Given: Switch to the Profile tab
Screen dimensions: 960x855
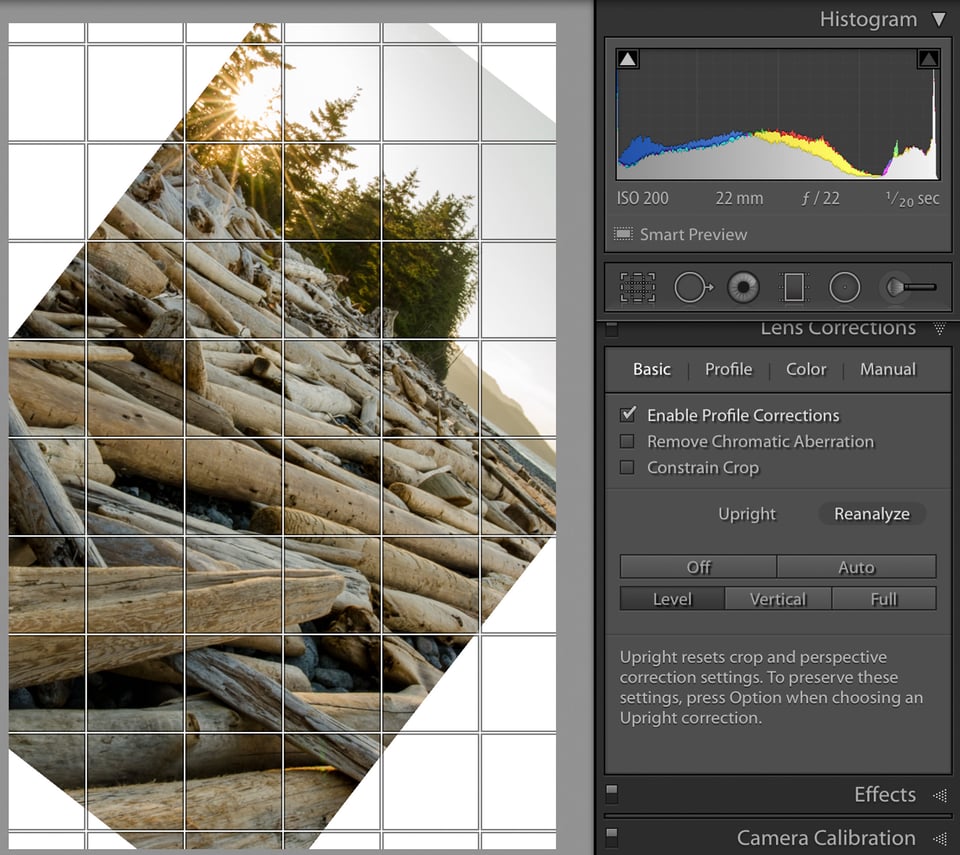Looking at the screenshot, I should tap(729, 369).
